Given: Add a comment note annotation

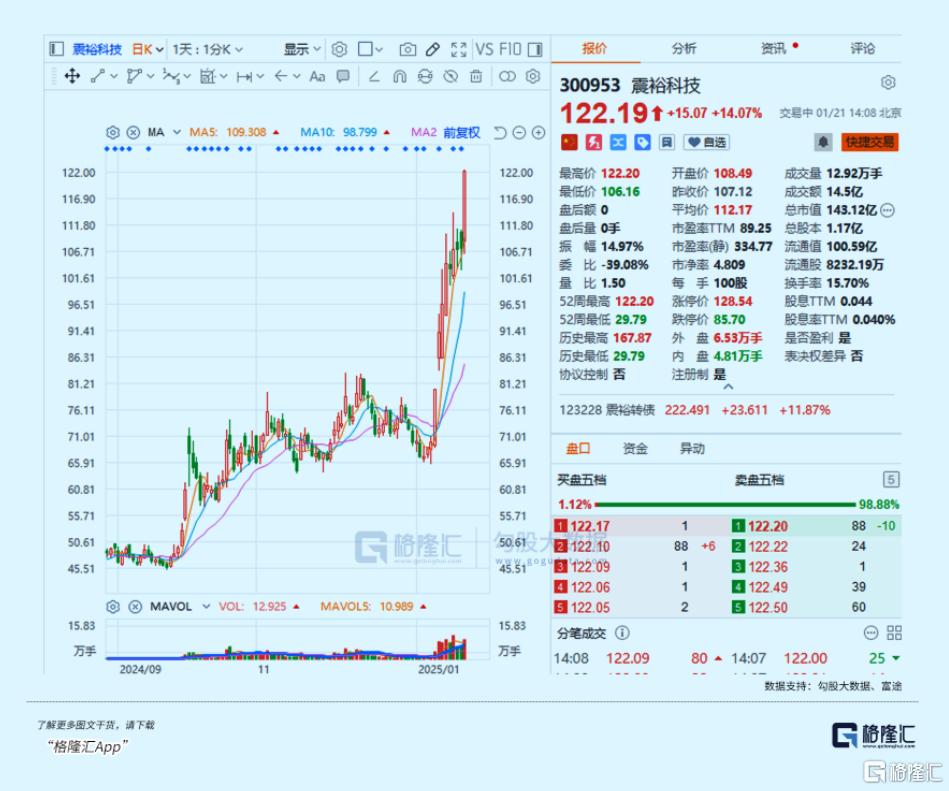Looking at the screenshot, I should [x=343, y=76].
